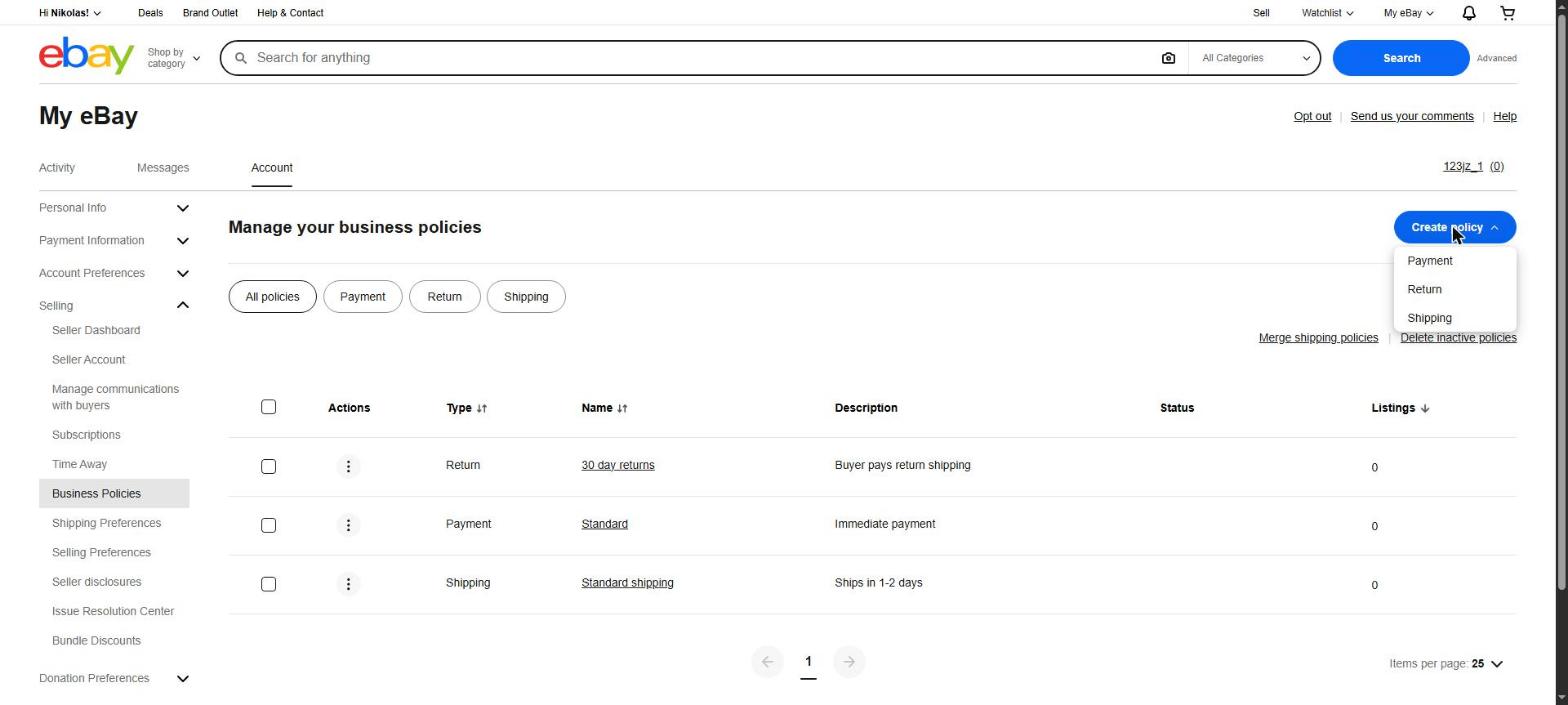1568x705 pixels.
Task: Open the 30 day returns policy link
Action: pyautogui.click(x=618, y=466)
